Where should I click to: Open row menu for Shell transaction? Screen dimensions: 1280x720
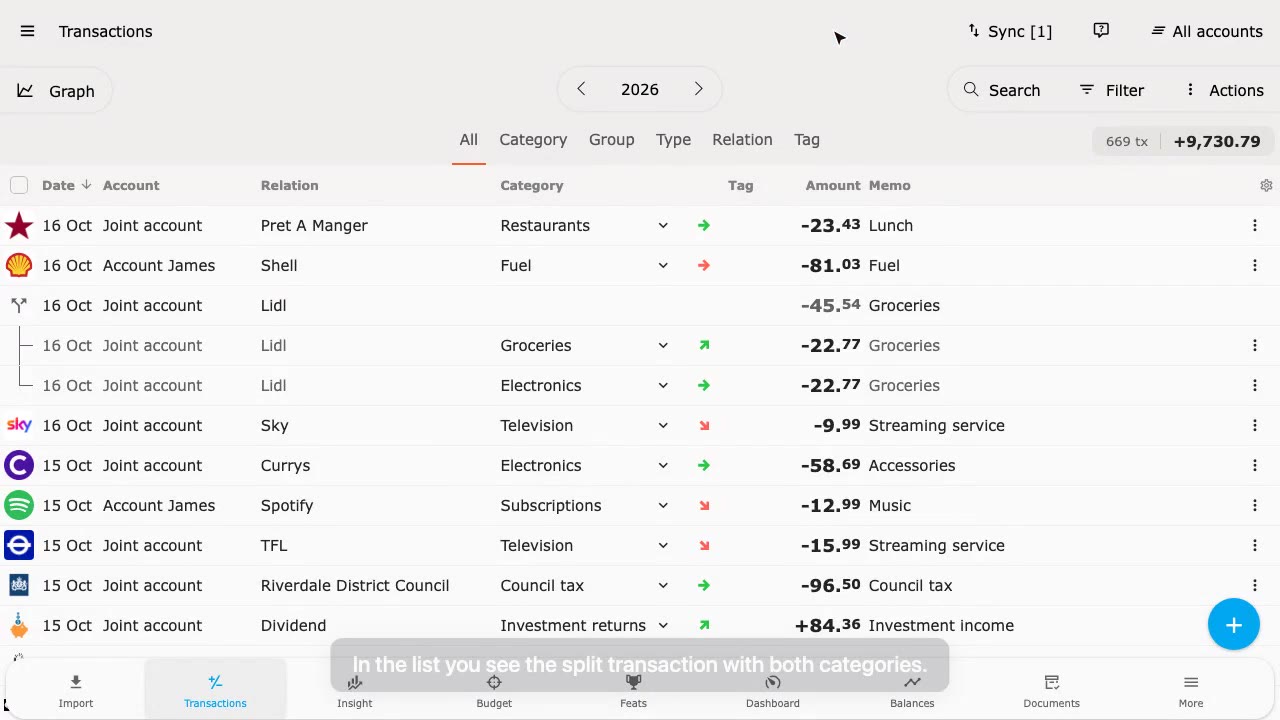(1255, 265)
